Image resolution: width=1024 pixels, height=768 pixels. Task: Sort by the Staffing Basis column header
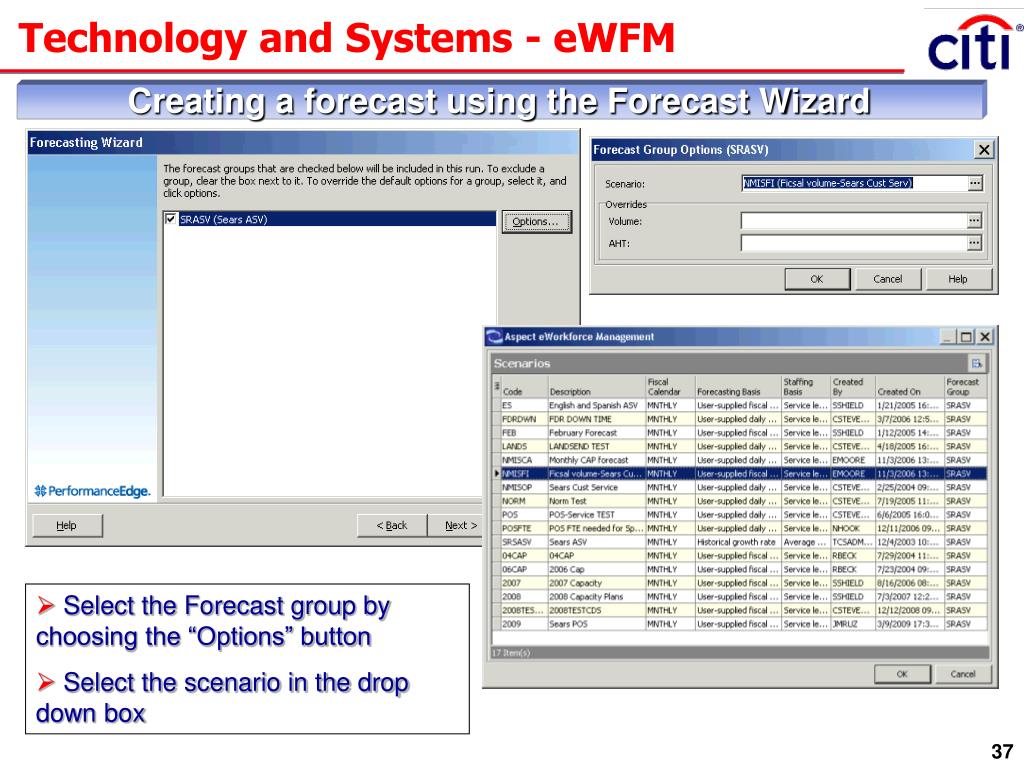807,387
